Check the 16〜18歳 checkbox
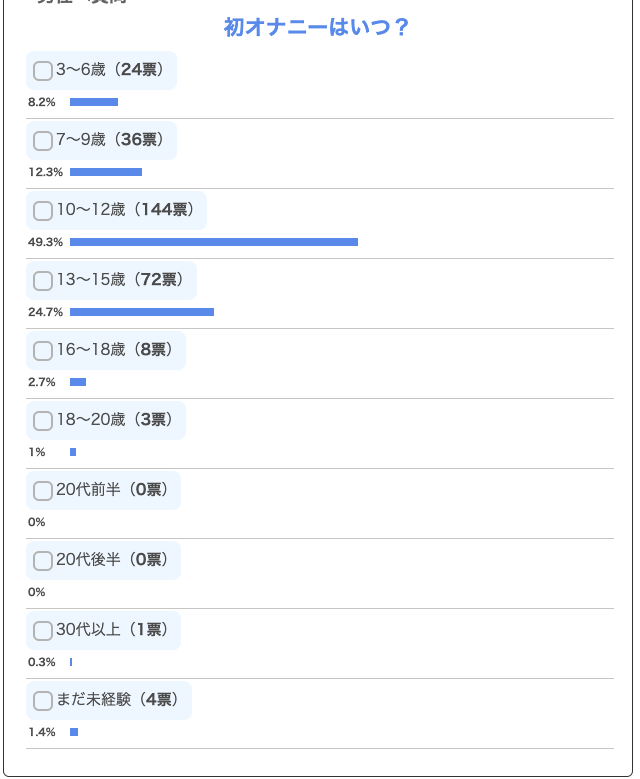Screen dimensions: 640x779 click(x=43, y=351)
